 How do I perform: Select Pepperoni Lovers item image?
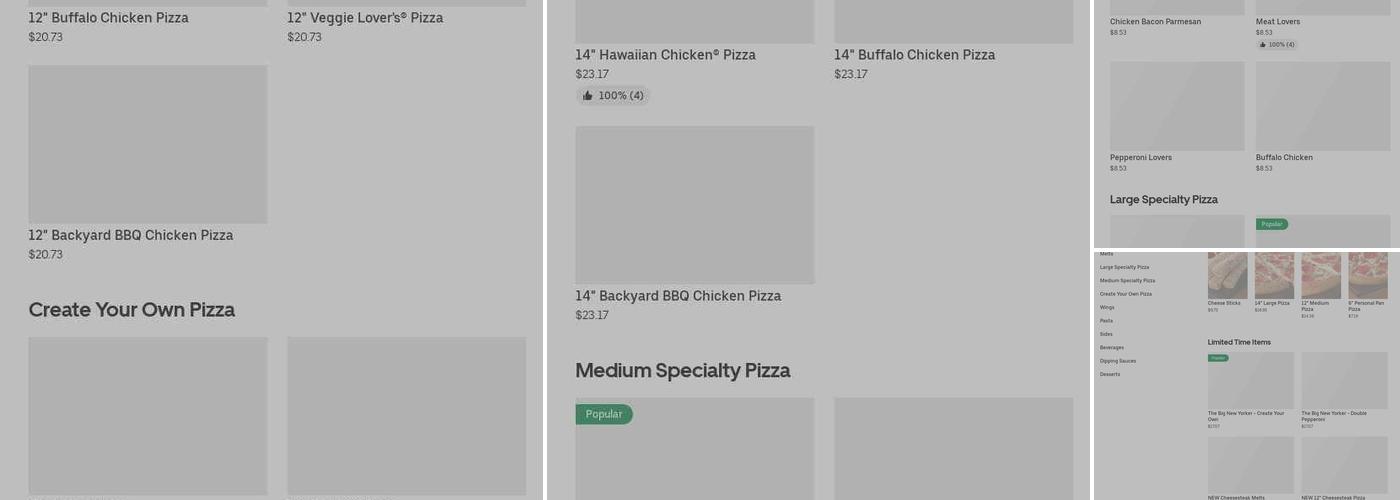coord(1177,106)
